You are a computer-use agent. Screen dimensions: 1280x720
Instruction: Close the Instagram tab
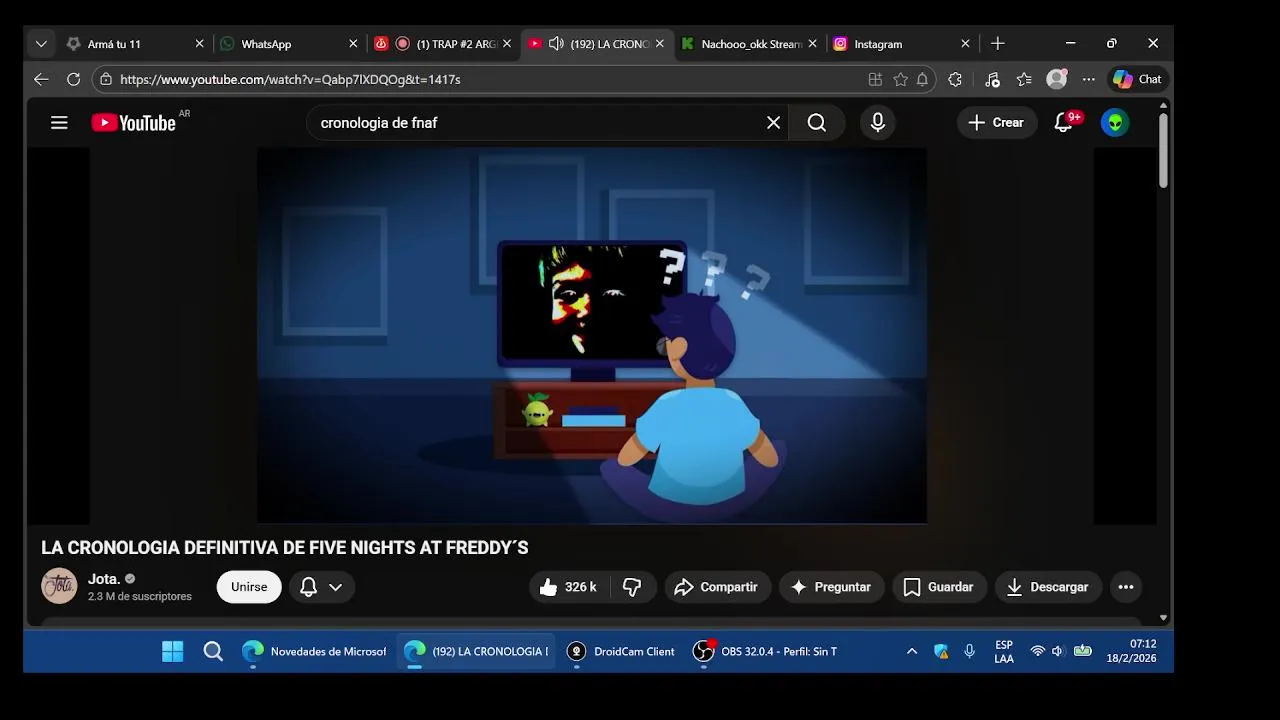pos(965,44)
